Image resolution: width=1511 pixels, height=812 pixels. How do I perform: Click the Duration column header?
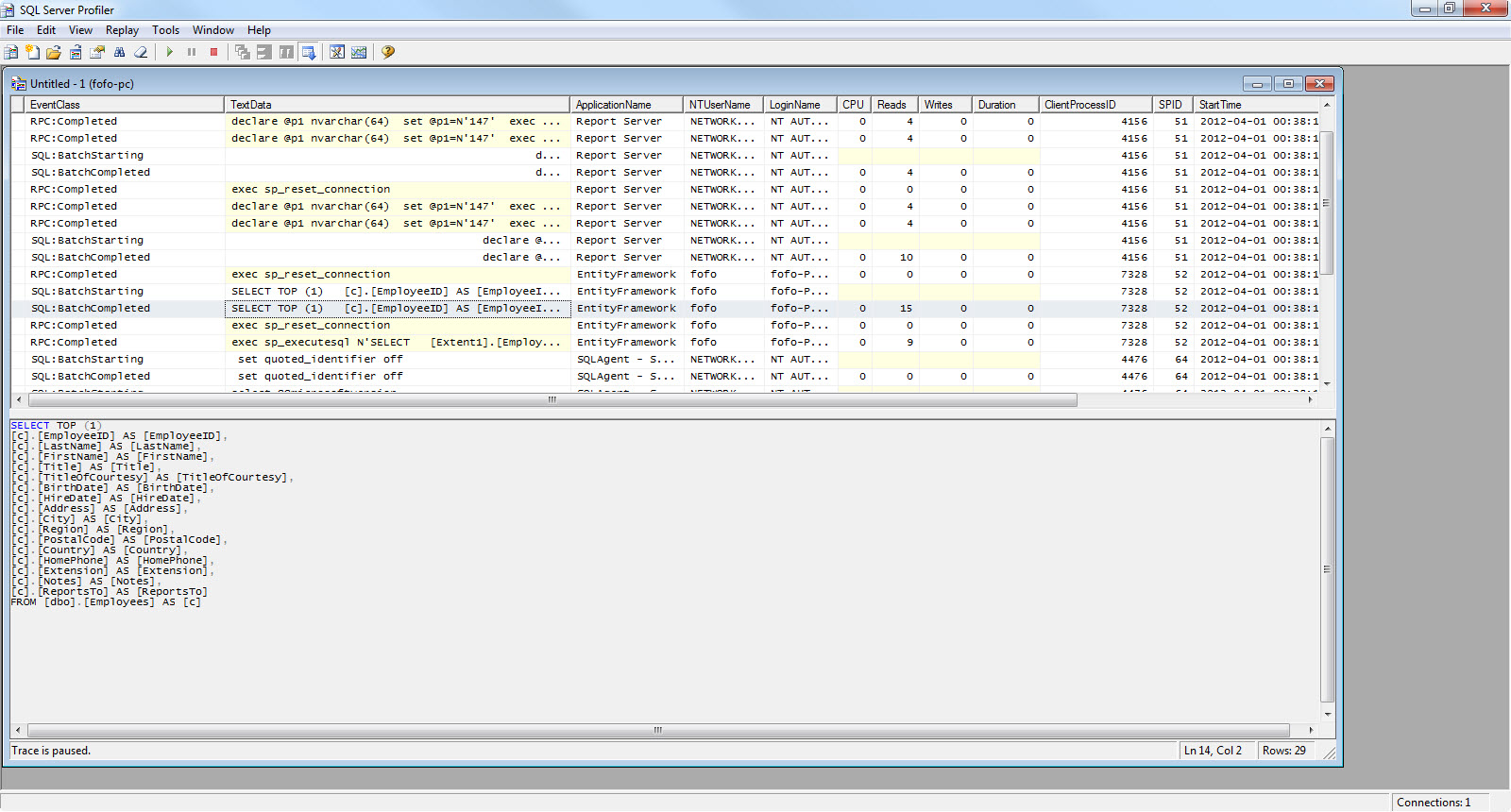pyautogui.click(x=1006, y=105)
